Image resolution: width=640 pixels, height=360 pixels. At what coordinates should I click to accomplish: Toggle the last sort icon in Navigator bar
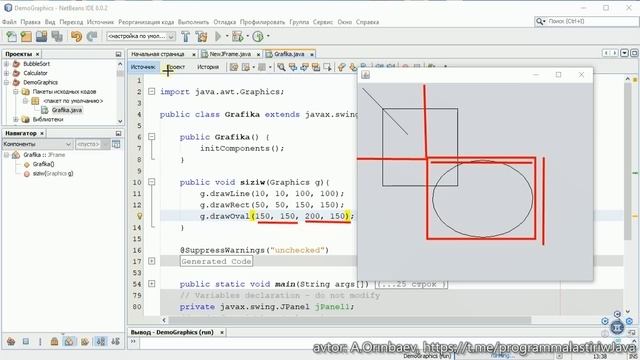116,342
